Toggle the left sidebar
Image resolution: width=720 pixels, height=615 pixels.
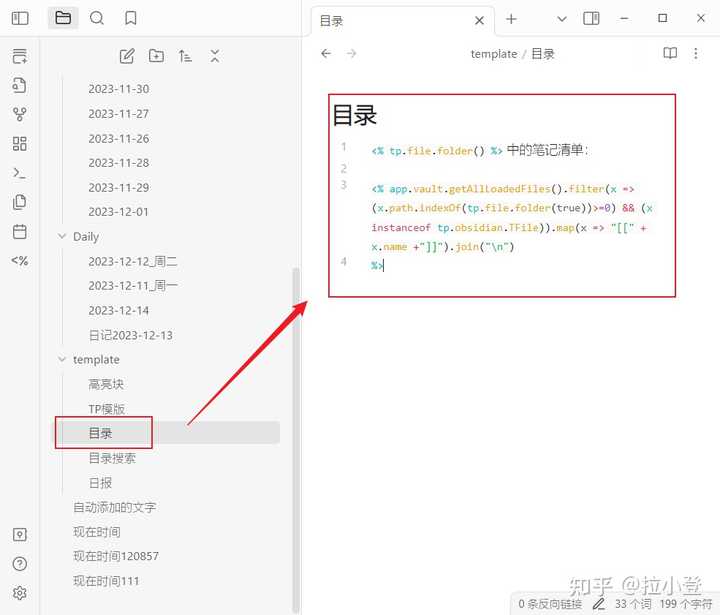(x=20, y=18)
